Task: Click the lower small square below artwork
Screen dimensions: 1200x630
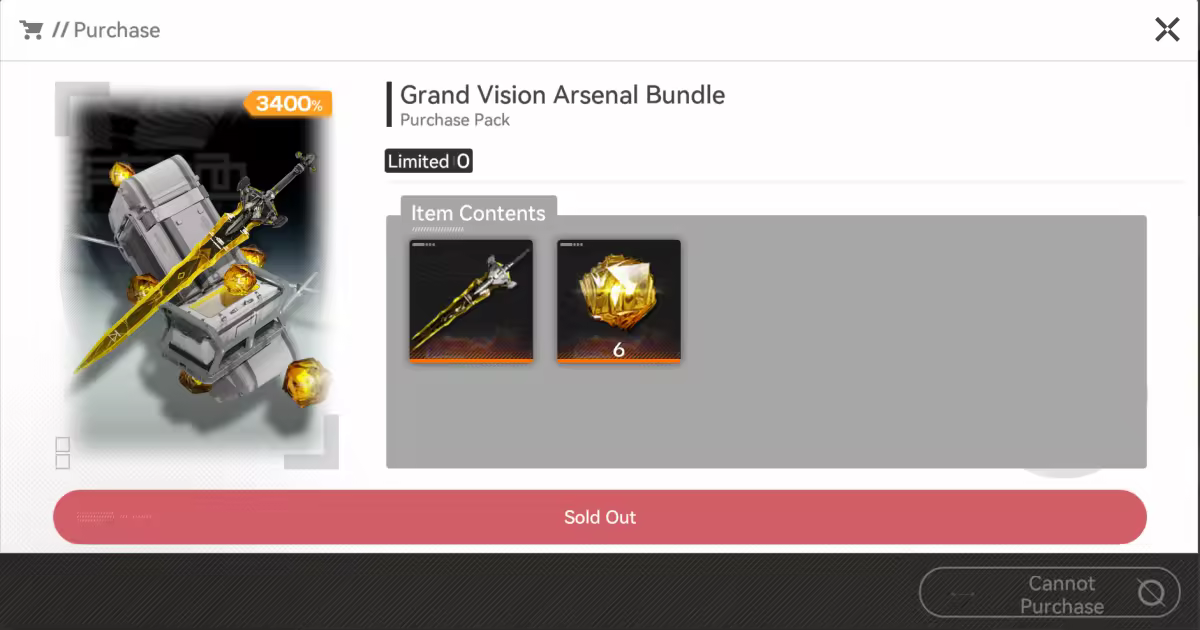Action: [63, 461]
